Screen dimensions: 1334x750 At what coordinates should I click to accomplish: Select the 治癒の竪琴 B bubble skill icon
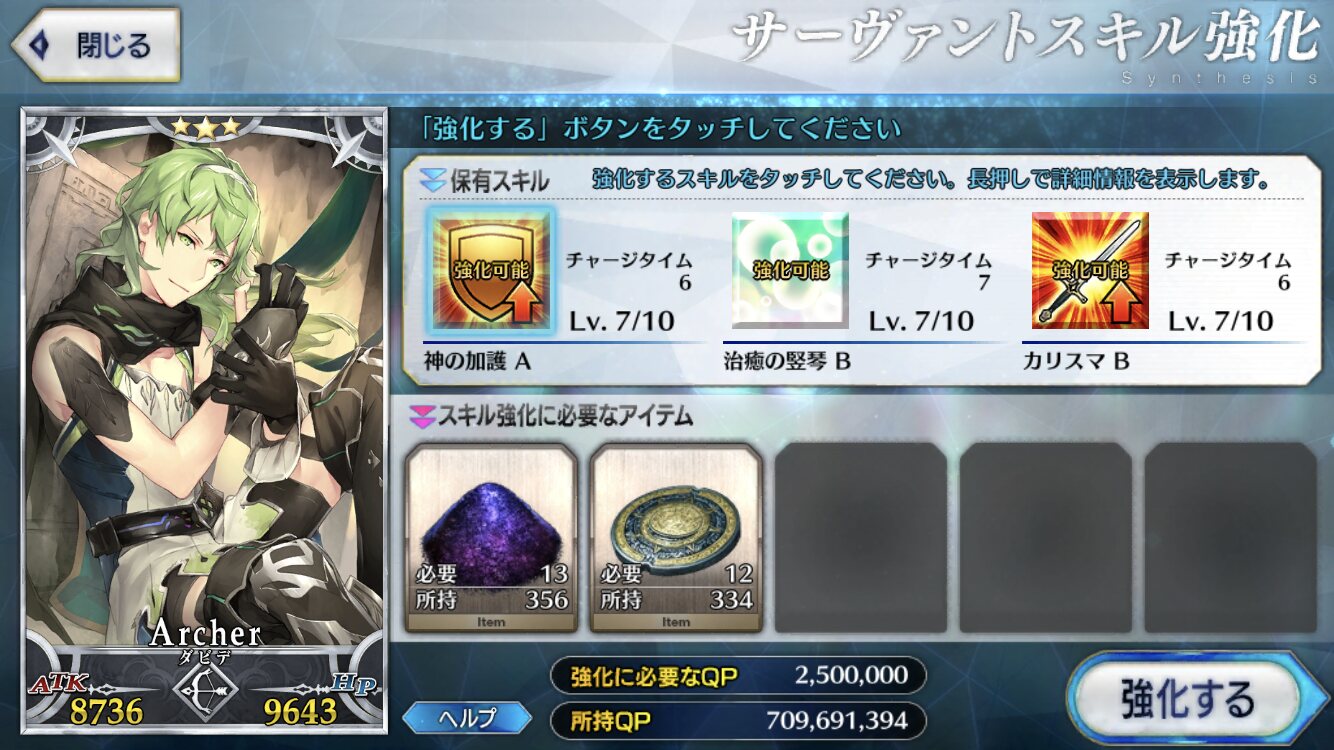click(x=790, y=270)
